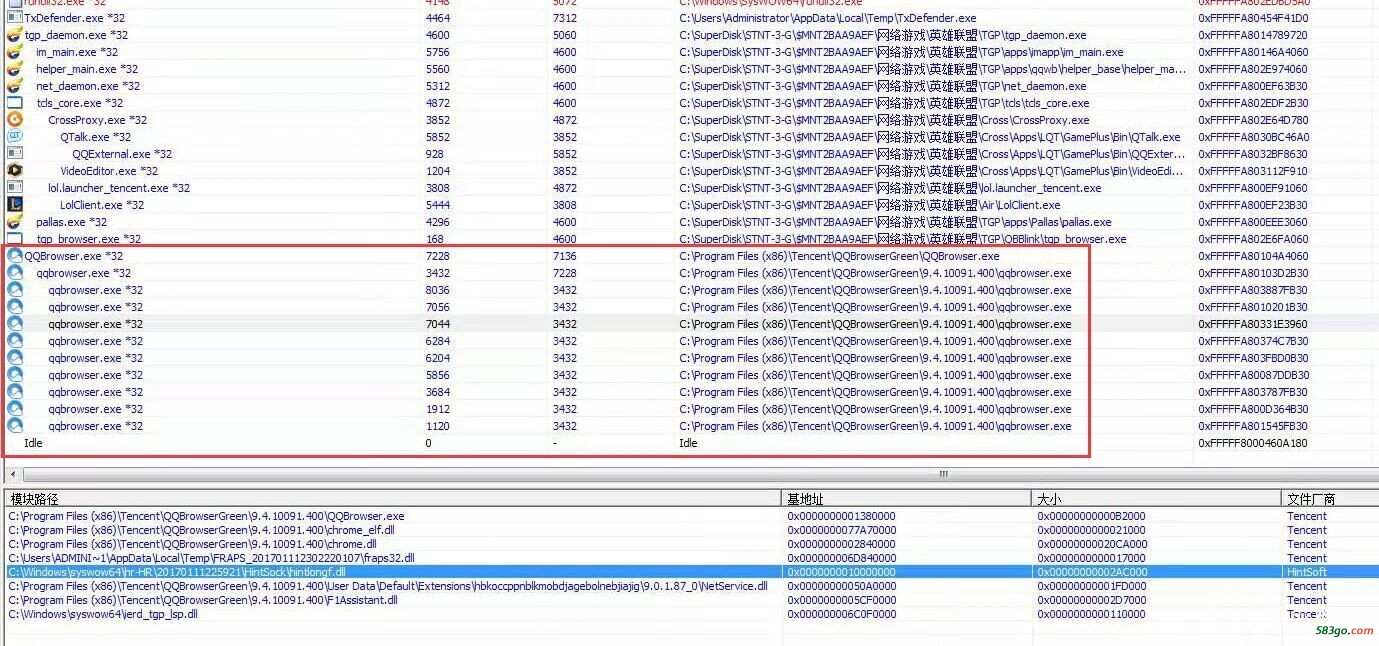Click the net_daemon.exe process icon
Screen dimensions: 1379x646
(x=14, y=86)
